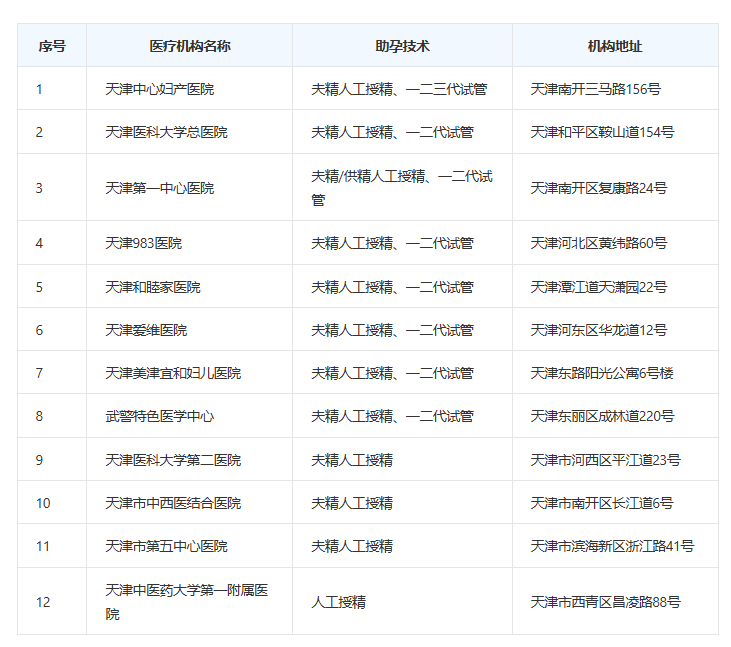This screenshot has height=647, width=731.
Task: Click the 助孕技术 column header
Action: (x=402, y=46)
